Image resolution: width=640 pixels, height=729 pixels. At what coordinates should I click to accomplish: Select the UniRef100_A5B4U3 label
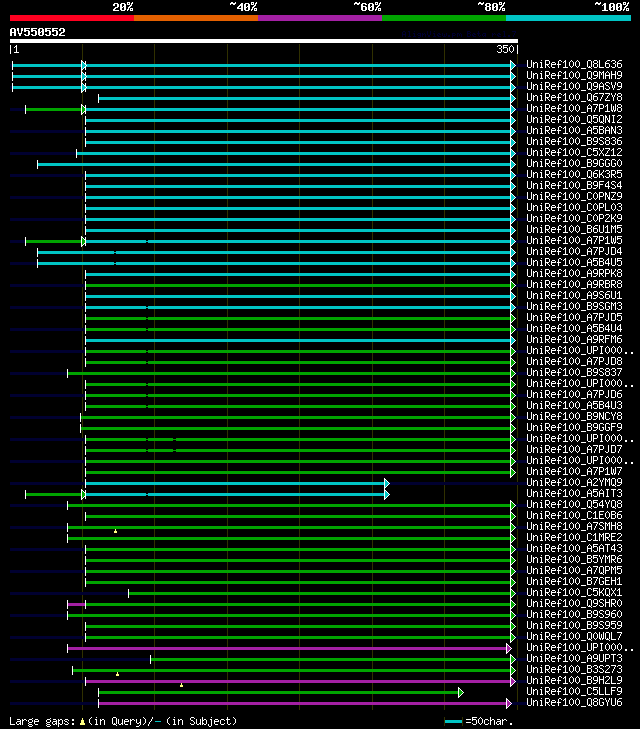point(574,405)
